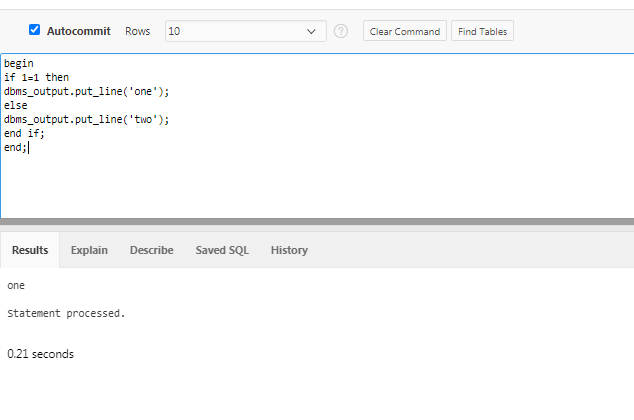
Task: Place cursor on the 'end if;' line
Action: point(24,133)
